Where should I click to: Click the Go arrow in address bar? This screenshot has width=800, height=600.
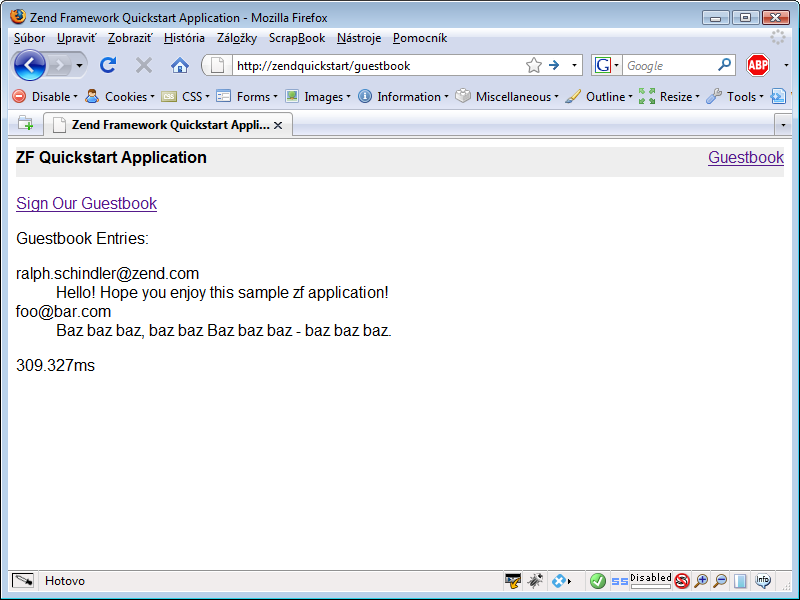(554, 65)
